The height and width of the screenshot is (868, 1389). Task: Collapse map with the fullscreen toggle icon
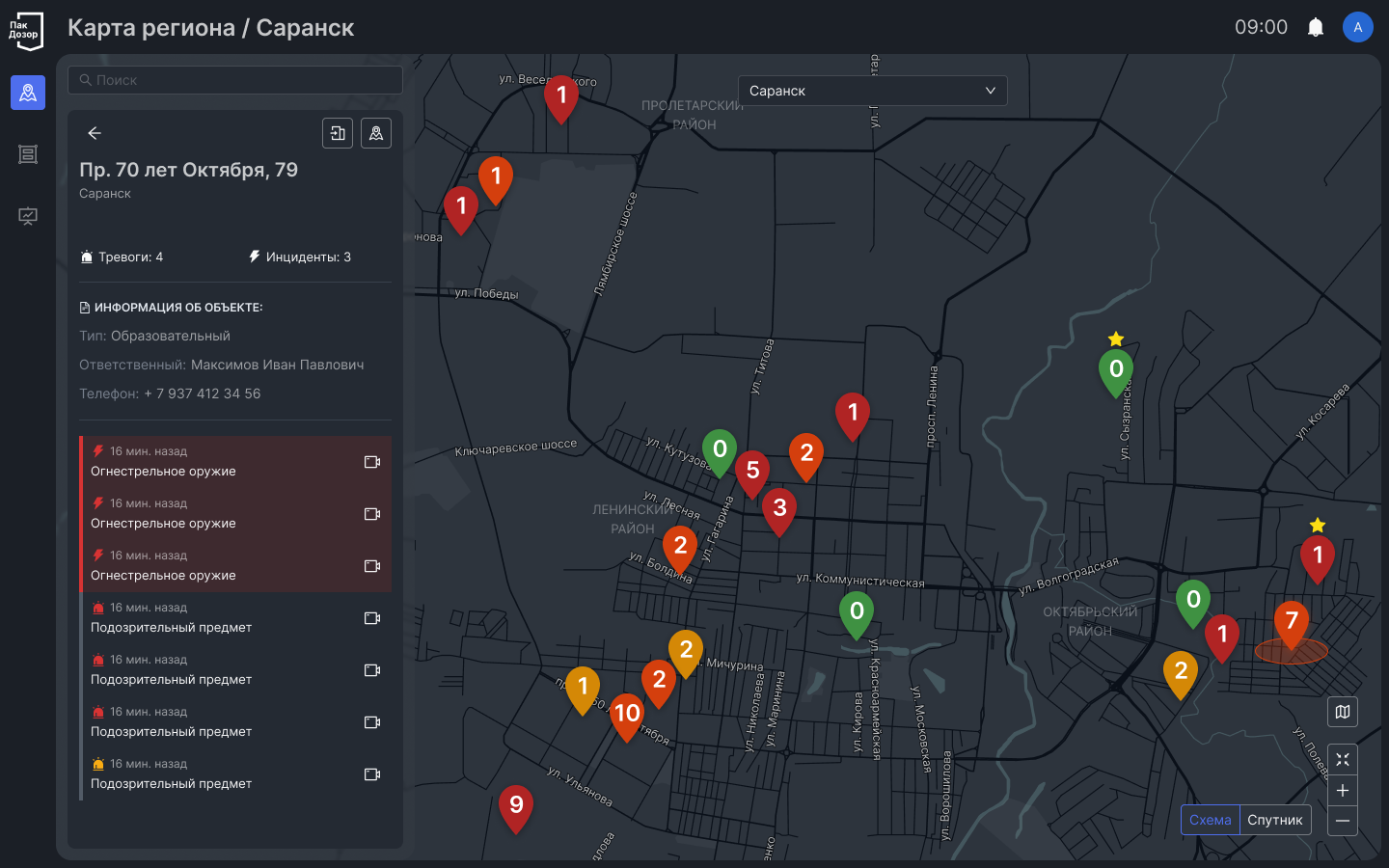pos(1343,760)
